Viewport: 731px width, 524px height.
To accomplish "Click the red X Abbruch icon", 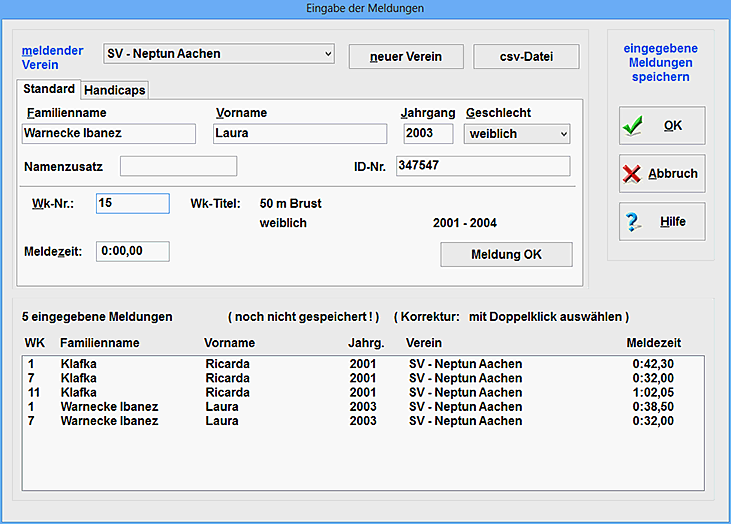I will 632,174.
